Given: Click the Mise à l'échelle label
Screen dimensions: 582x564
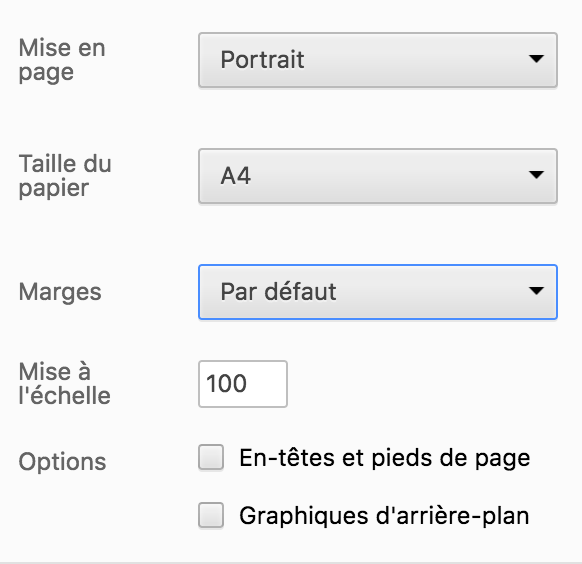Looking at the screenshot, I should tap(65, 383).
